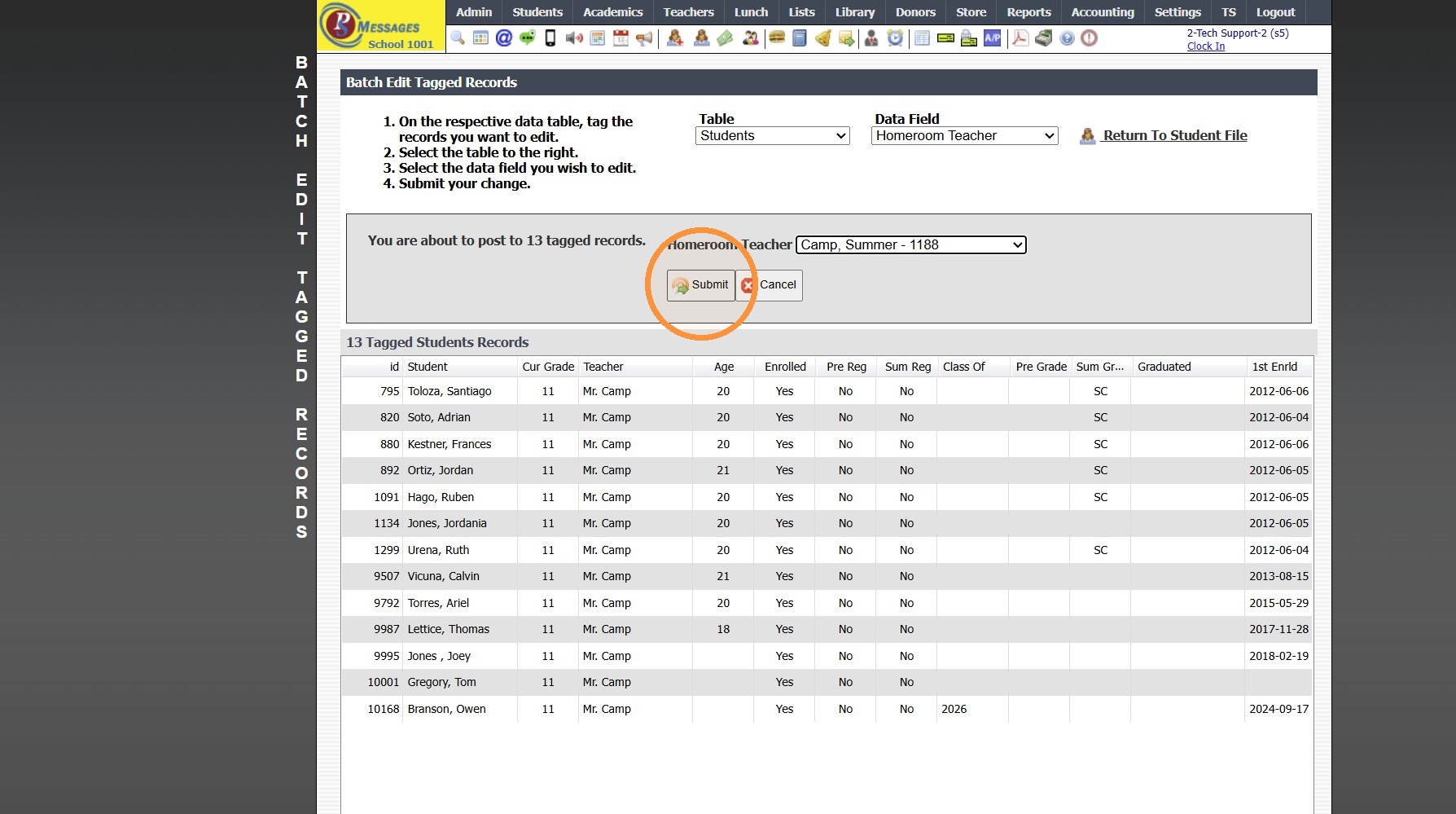Click the cash register icon
This screenshot has width=1456, height=814.
tap(1043, 38)
